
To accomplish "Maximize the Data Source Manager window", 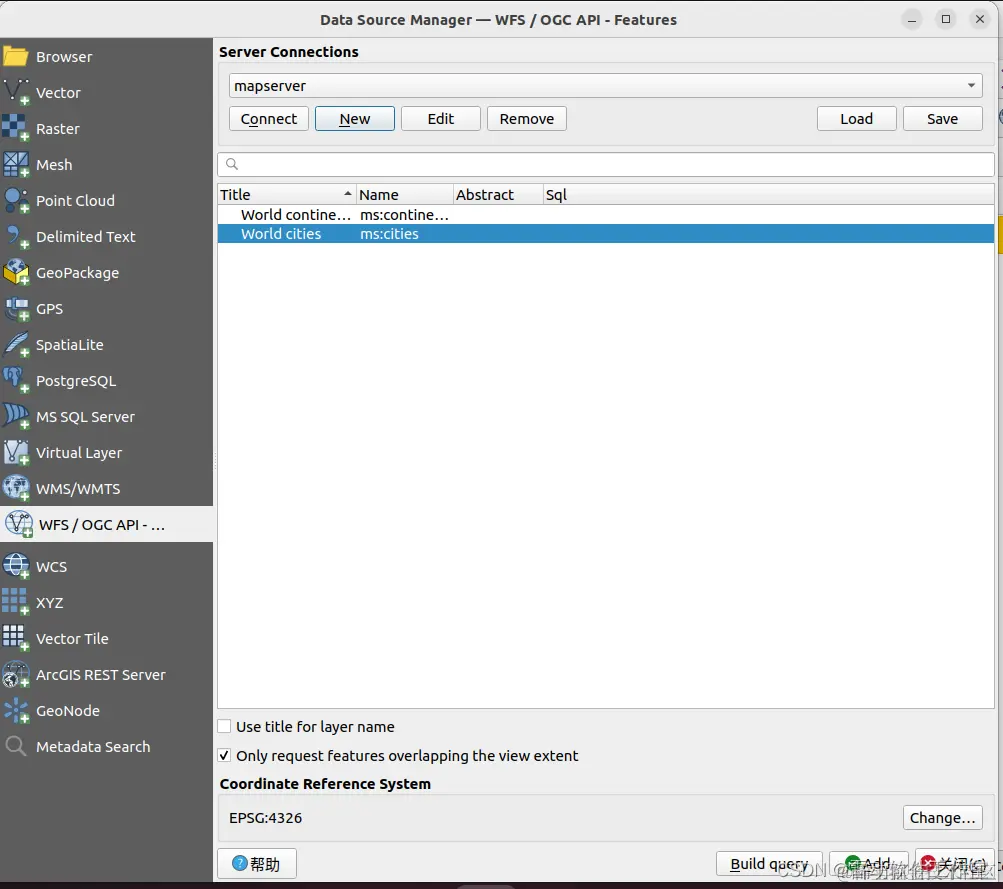I will click(x=945, y=19).
